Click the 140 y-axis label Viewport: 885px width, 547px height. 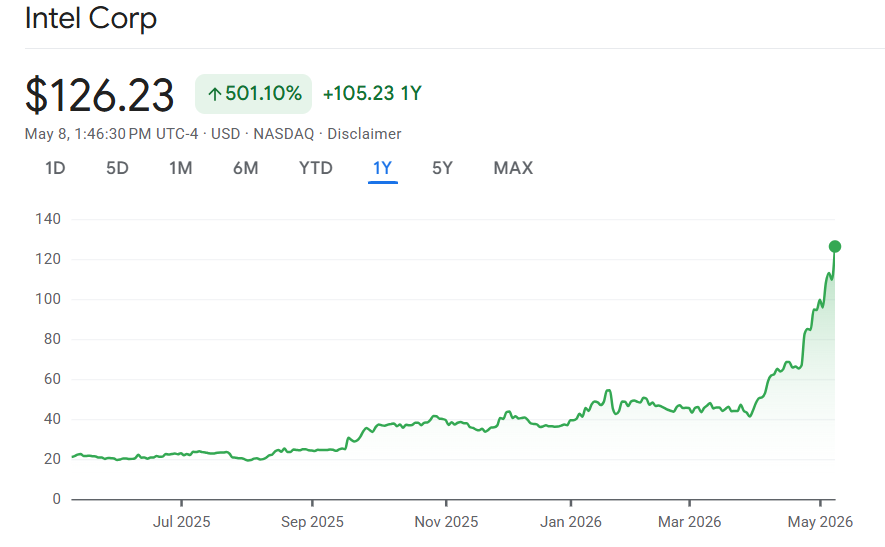click(x=48, y=219)
